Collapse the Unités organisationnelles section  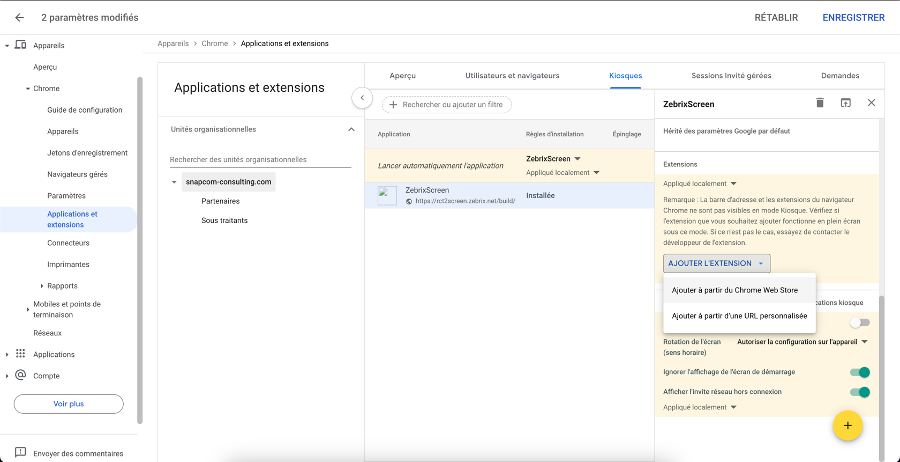click(350, 129)
